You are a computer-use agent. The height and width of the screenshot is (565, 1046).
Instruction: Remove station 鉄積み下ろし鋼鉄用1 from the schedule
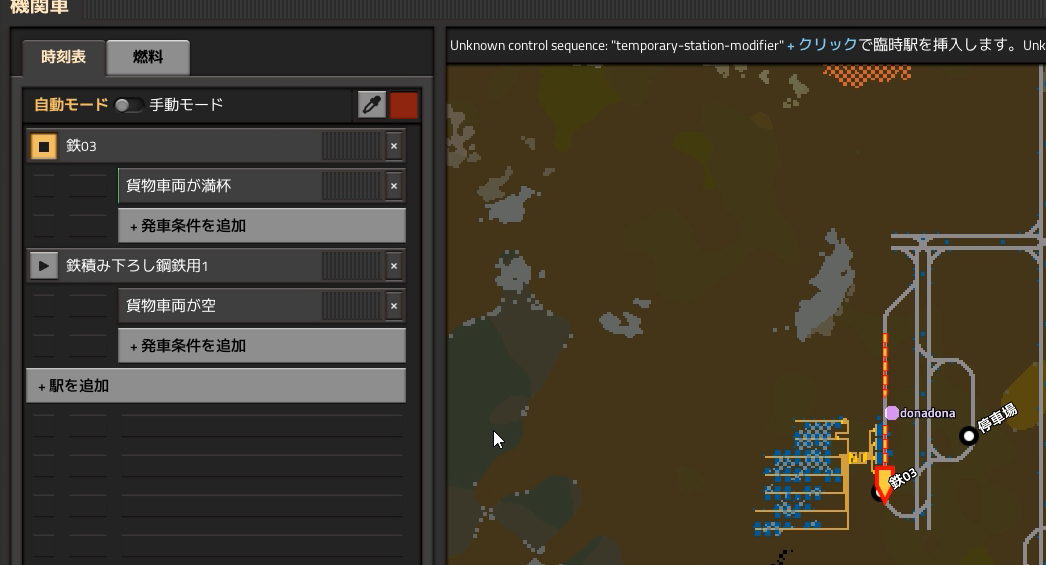coord(394,266)
